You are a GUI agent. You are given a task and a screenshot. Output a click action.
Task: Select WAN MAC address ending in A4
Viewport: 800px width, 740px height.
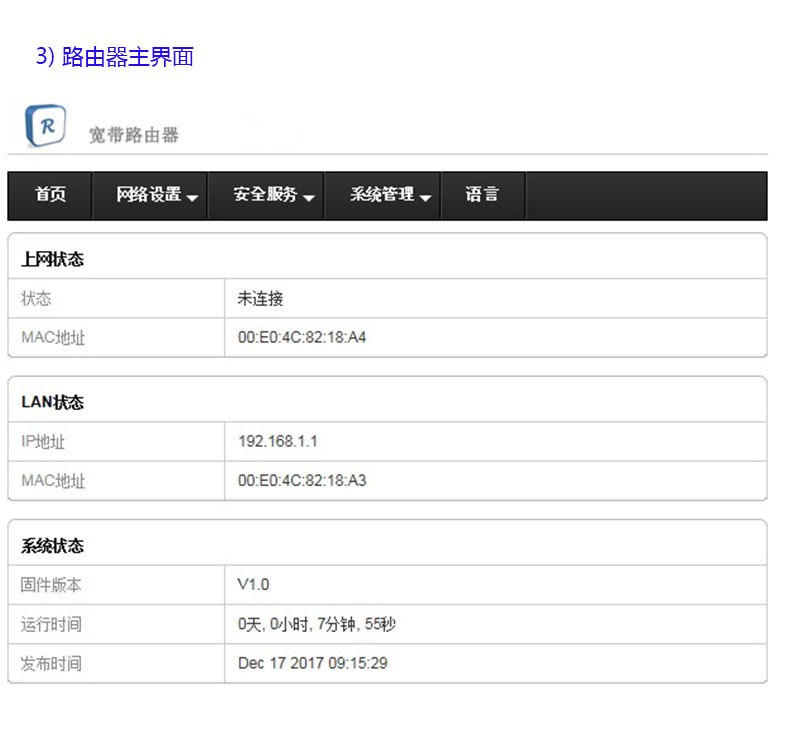point(302,337)
